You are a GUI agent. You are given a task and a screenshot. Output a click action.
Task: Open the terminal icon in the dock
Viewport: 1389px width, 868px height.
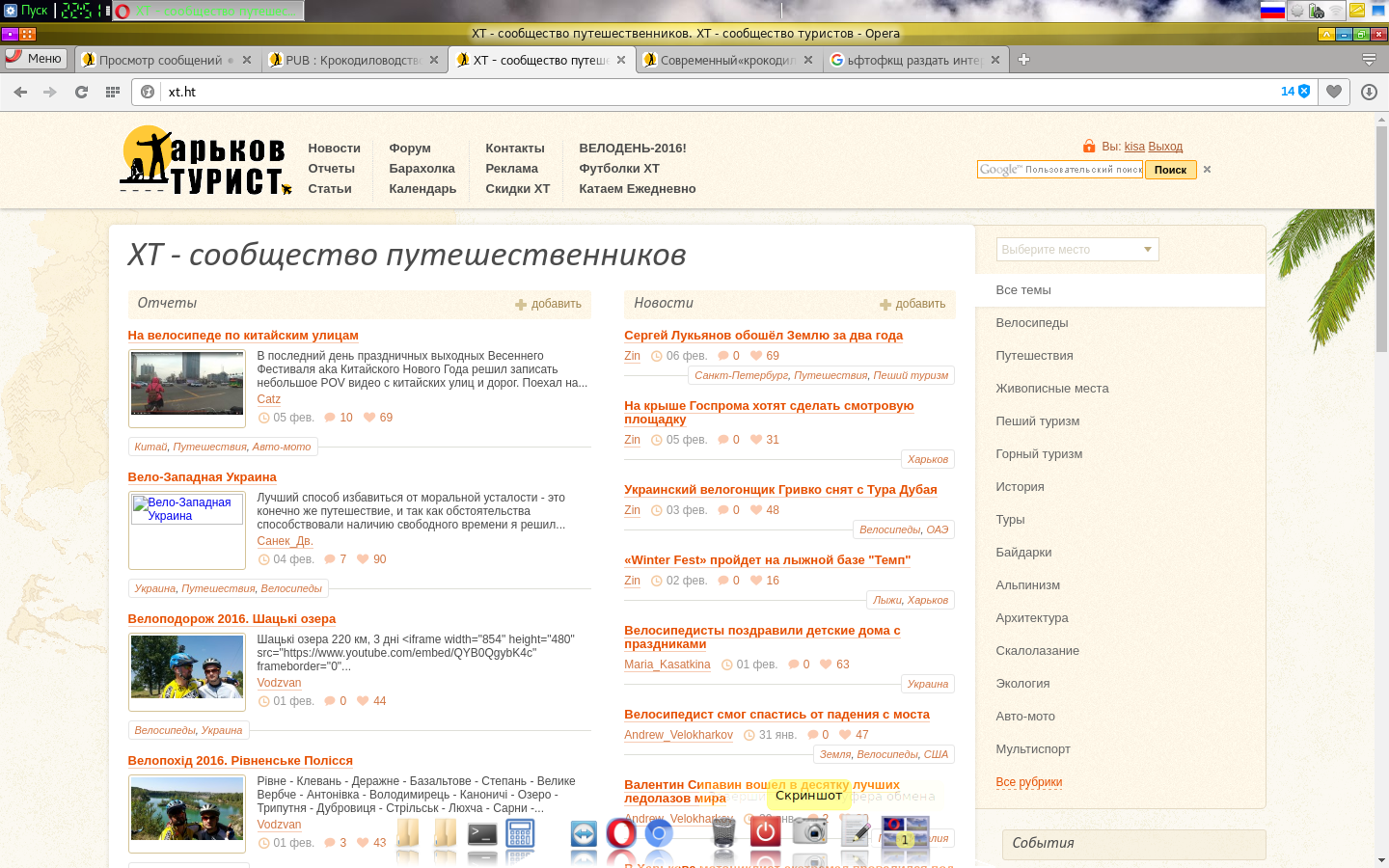pyautogui.click(x=482, y=833)
